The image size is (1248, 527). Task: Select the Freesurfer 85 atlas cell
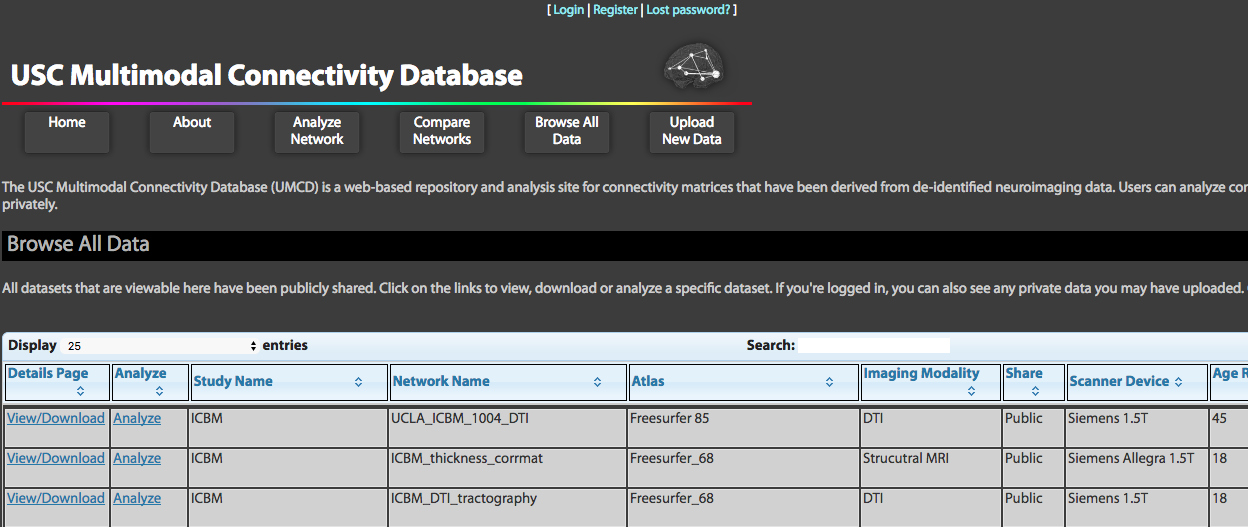click(x=744, y=427)
